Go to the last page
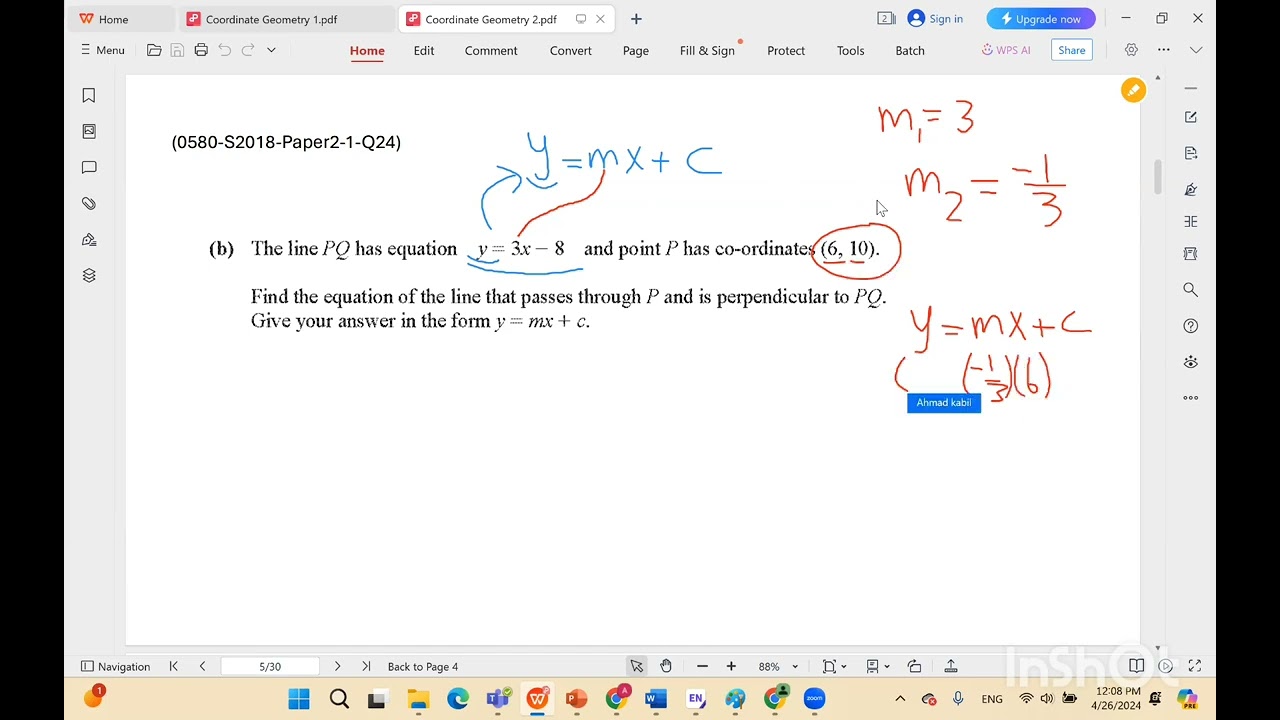The image size is (1280, 720). click(x=366, y=666)
